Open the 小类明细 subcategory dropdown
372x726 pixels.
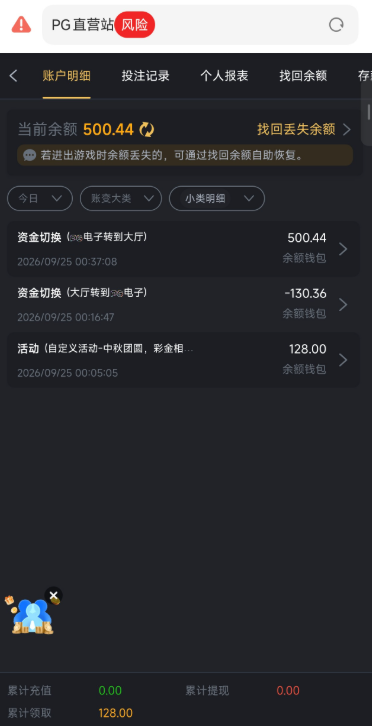[x=217, y=199]
